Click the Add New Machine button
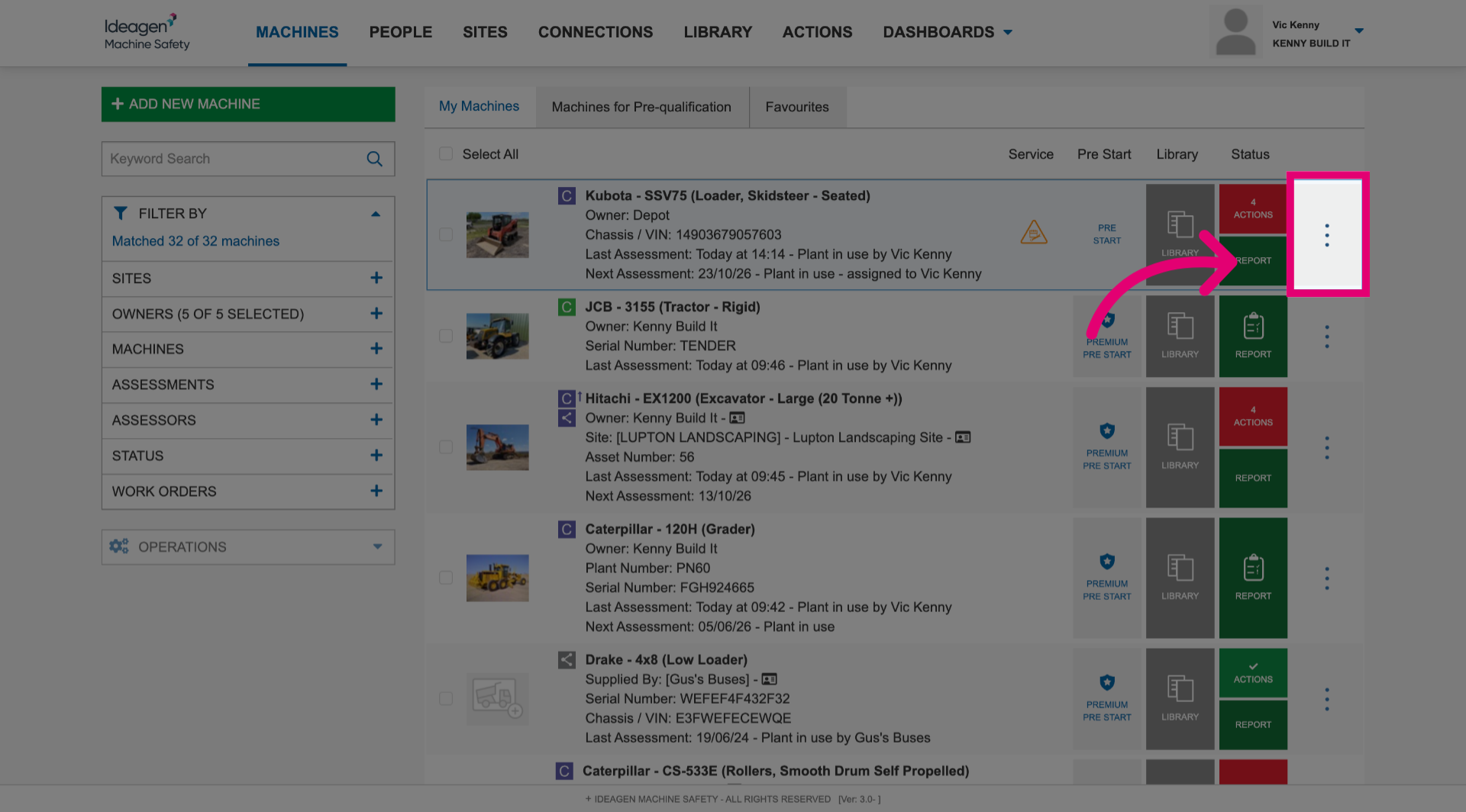Image resolution: width=1466 pixels, height=812 pixels. tap(248, 104)
